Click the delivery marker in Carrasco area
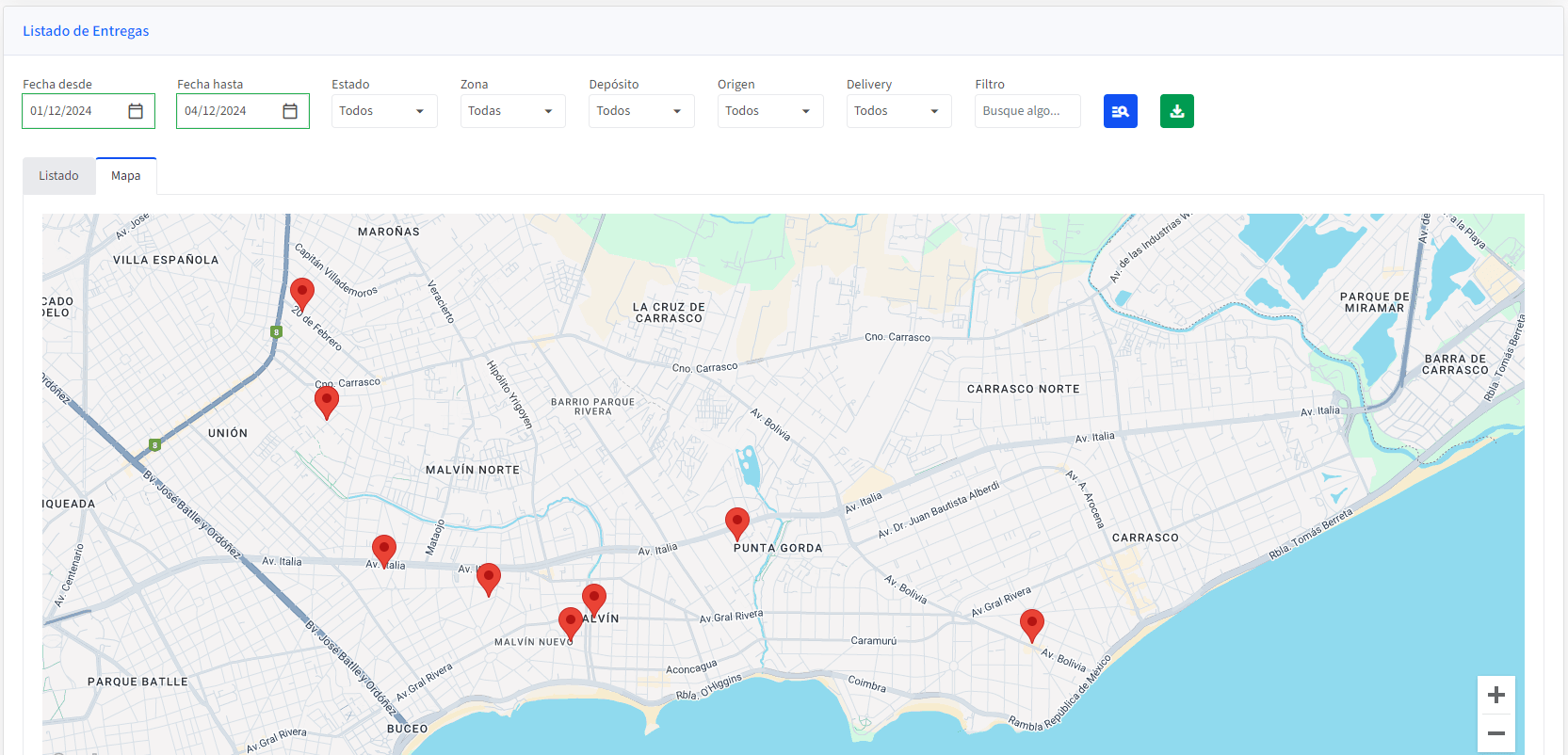The height and width of the screenshot is (755, 1568). coord(1032,623)
